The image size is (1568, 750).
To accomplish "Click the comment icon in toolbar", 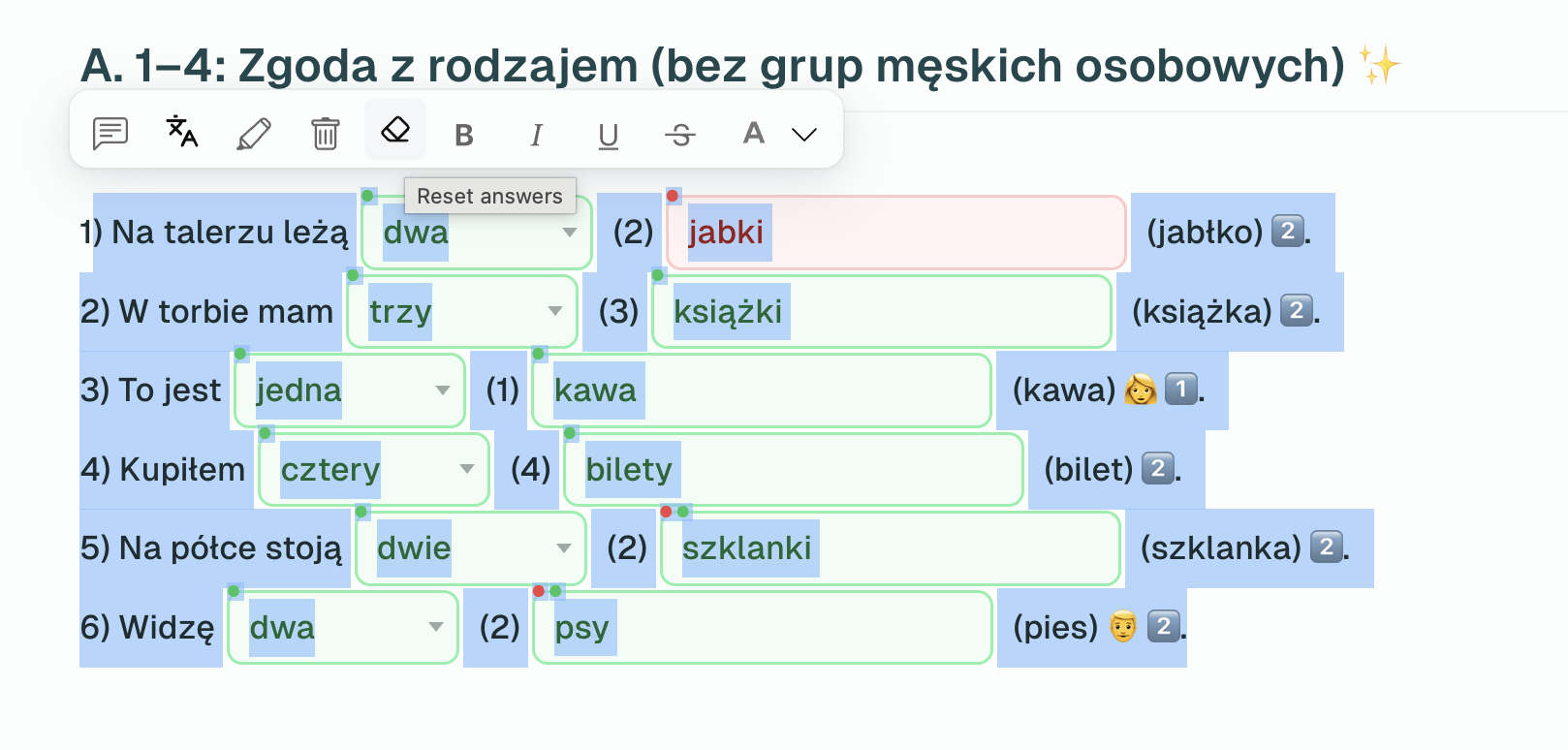I will 110,133.
